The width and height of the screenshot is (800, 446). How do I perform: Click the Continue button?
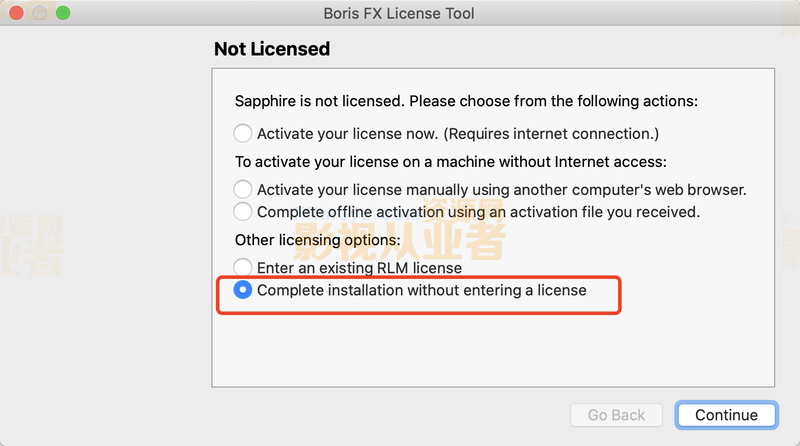click(x=727, y=415)
